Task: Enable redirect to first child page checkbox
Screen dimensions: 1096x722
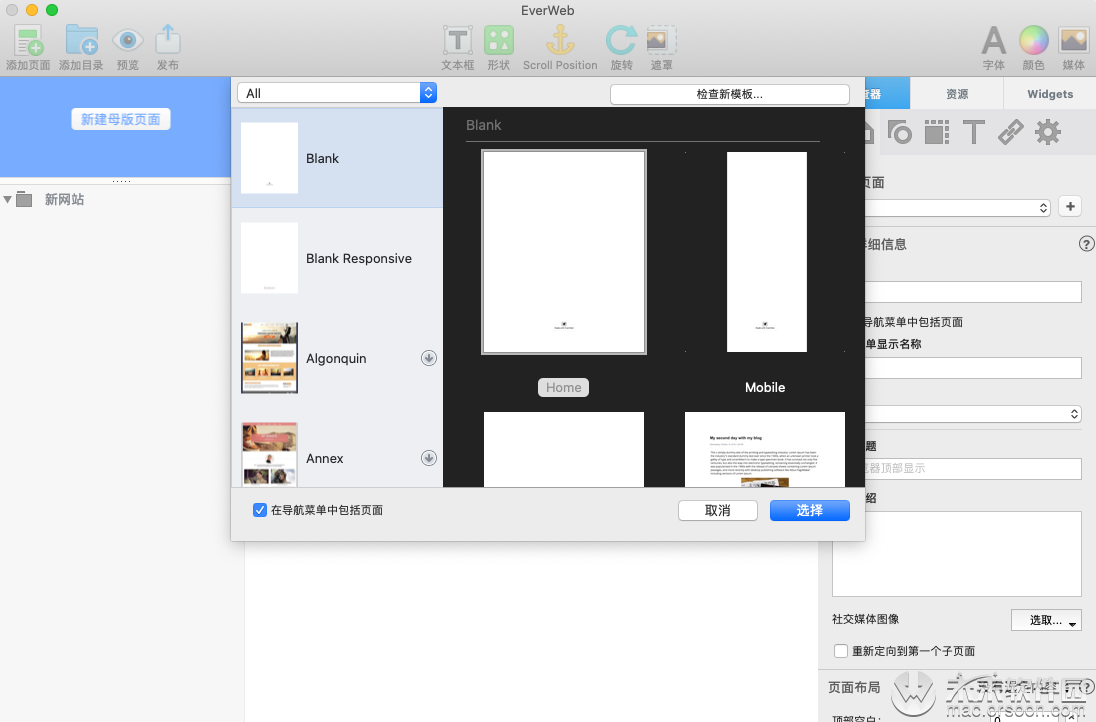Action: pos(841,651)
